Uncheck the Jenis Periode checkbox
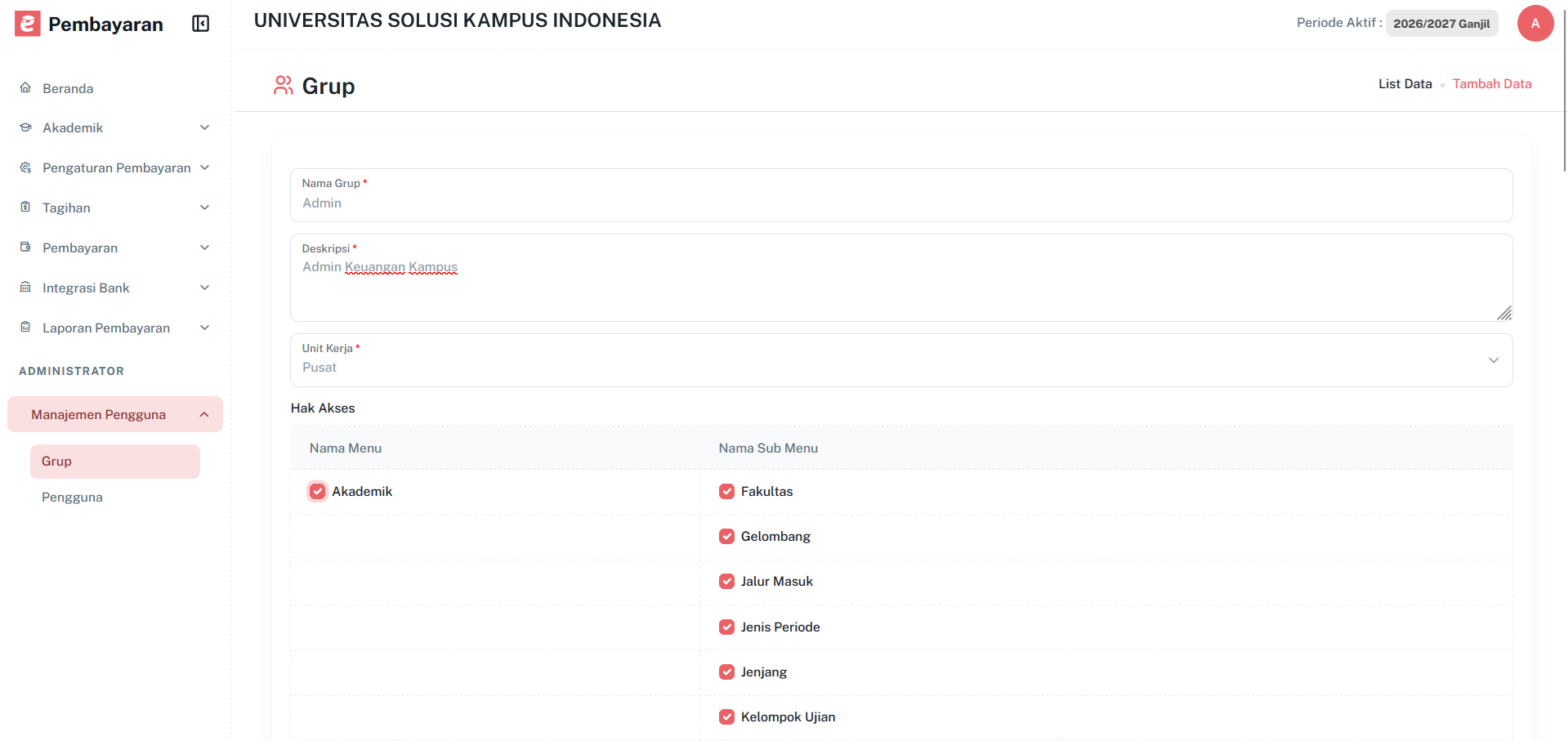Image resolution: width=1568 pixels, height=741 pixels. 726,627
